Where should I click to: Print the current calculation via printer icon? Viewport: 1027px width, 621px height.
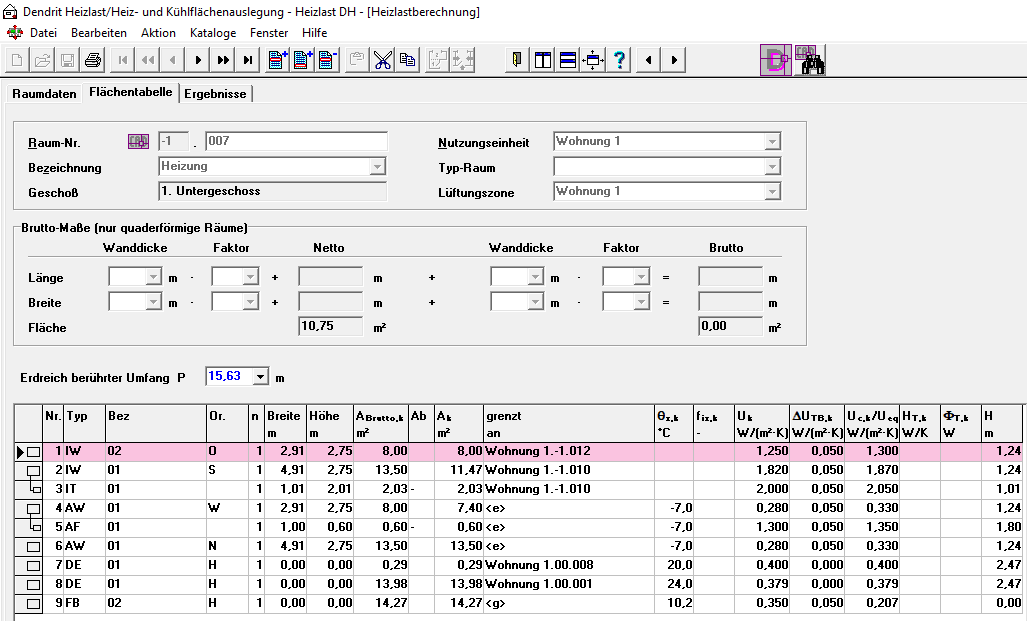point(93,60)
